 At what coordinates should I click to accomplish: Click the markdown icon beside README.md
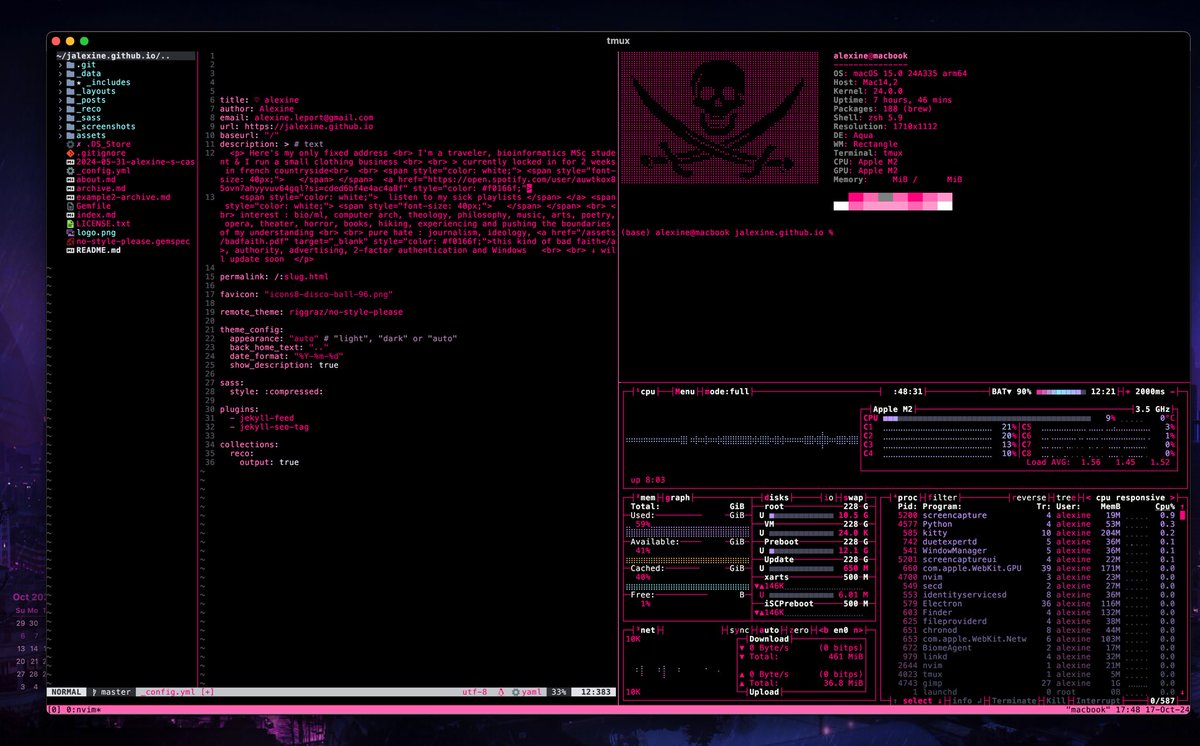pos(69,250)
